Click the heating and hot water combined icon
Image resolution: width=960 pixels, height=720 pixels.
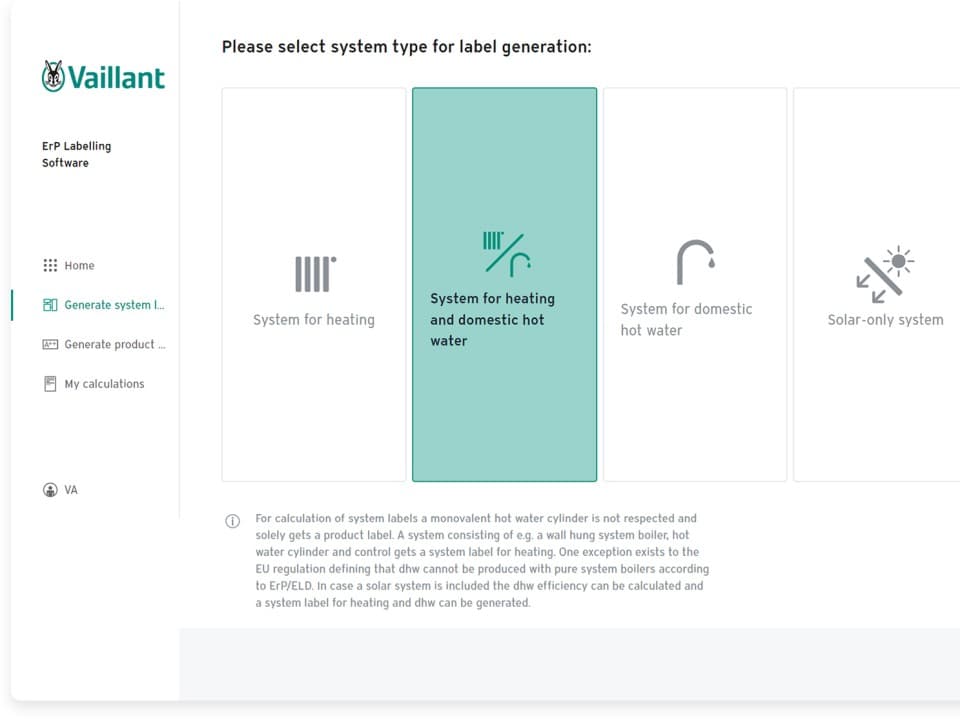click(506, 253)
